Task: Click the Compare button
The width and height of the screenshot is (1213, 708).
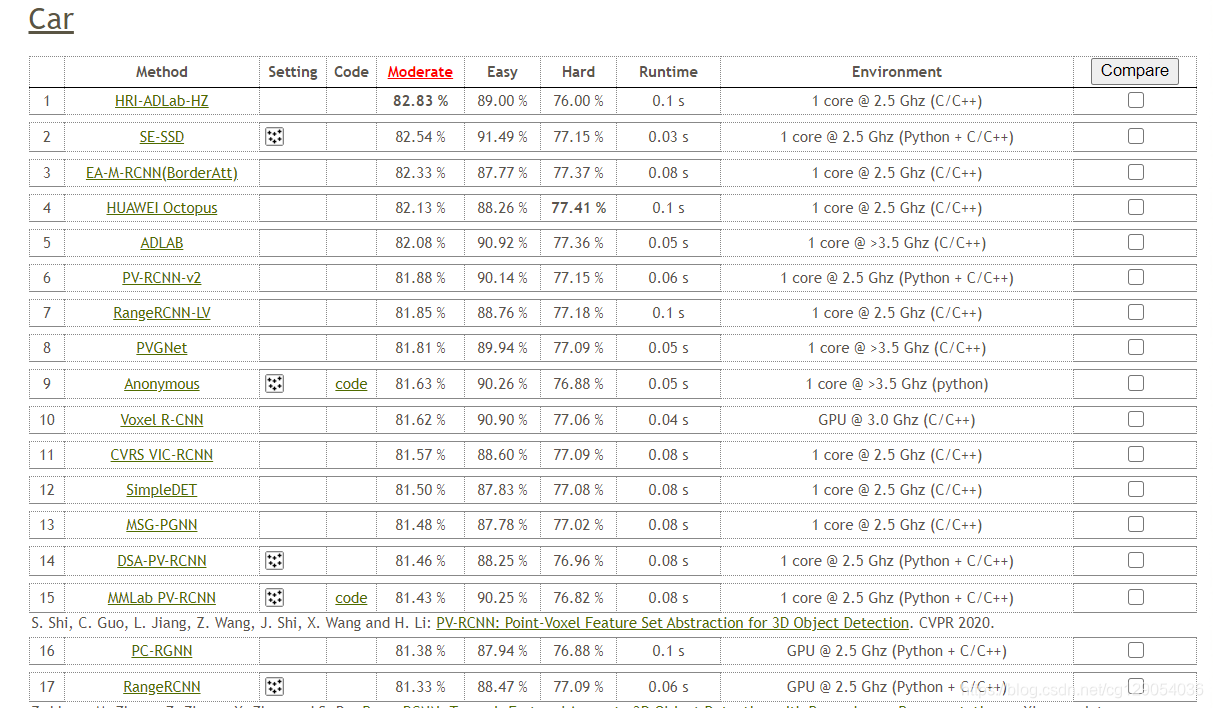Action: click(x=1135, y=71)
